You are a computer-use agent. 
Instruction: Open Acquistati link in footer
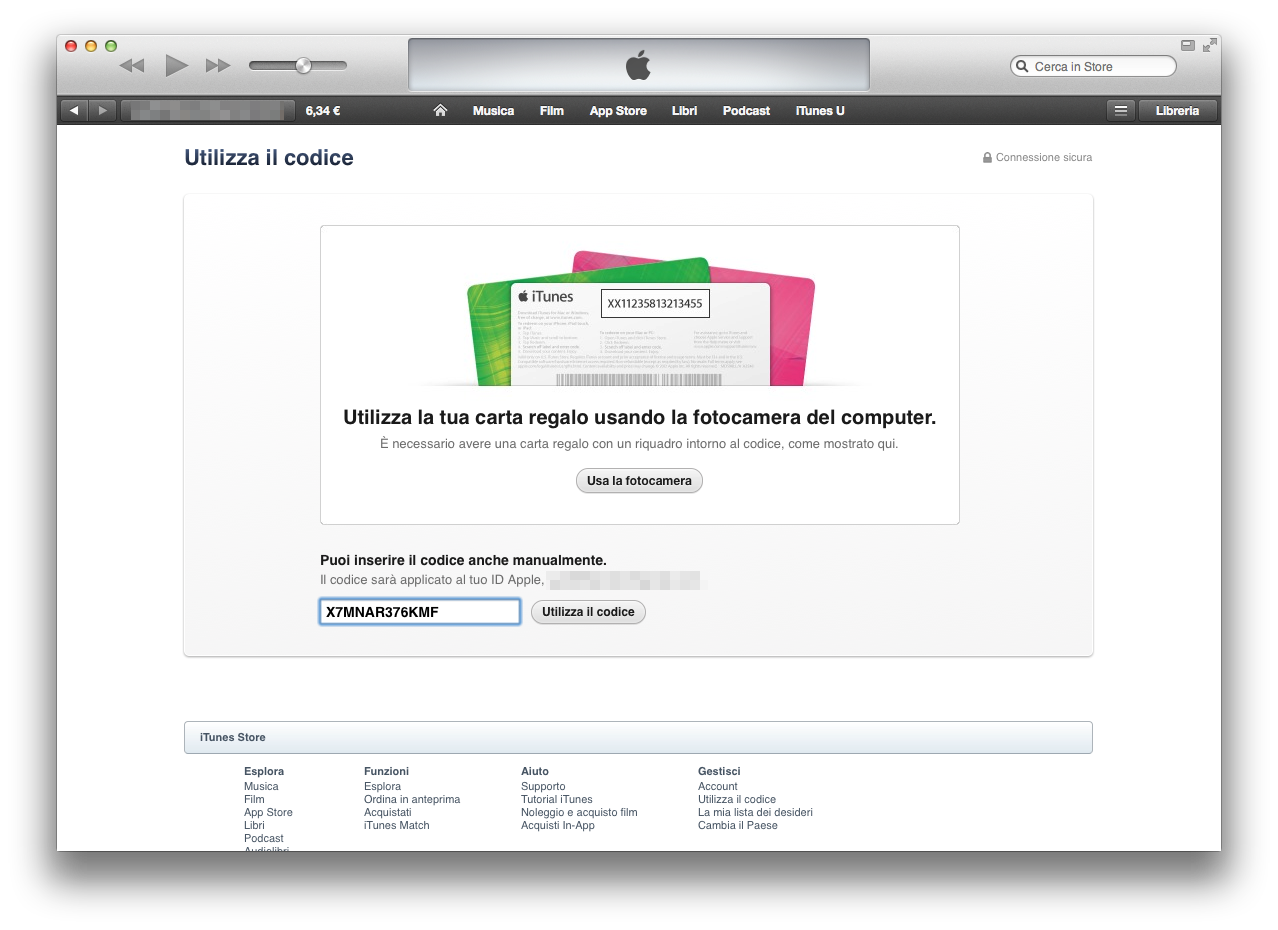(388, 813)
